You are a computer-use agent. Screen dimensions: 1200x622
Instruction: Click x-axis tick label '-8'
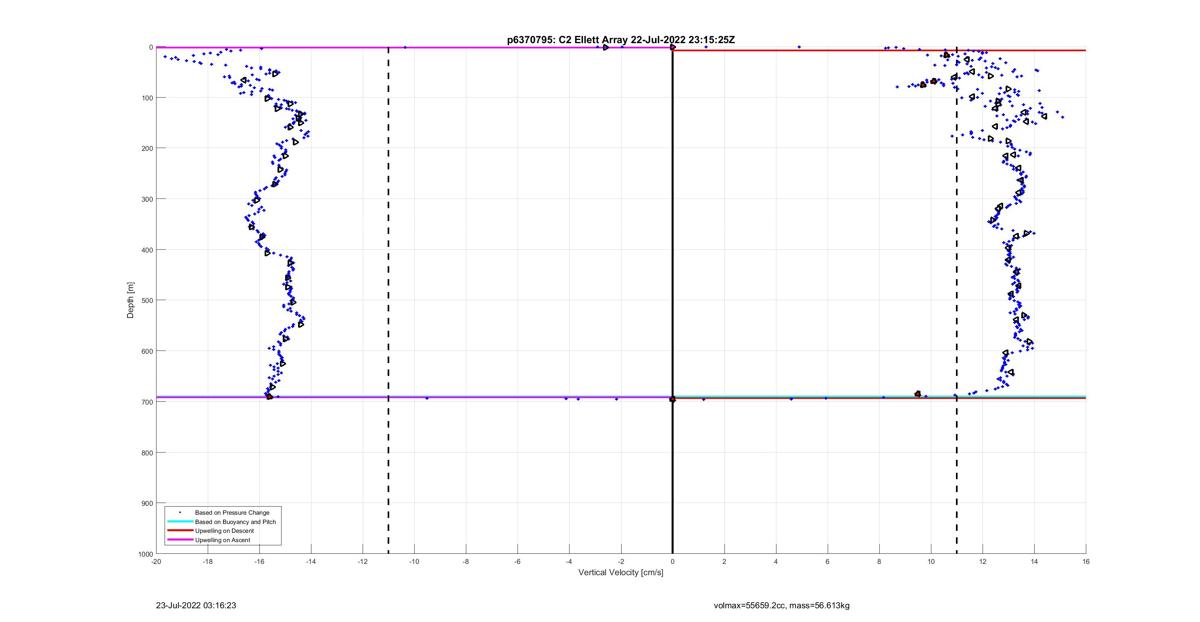466,562
